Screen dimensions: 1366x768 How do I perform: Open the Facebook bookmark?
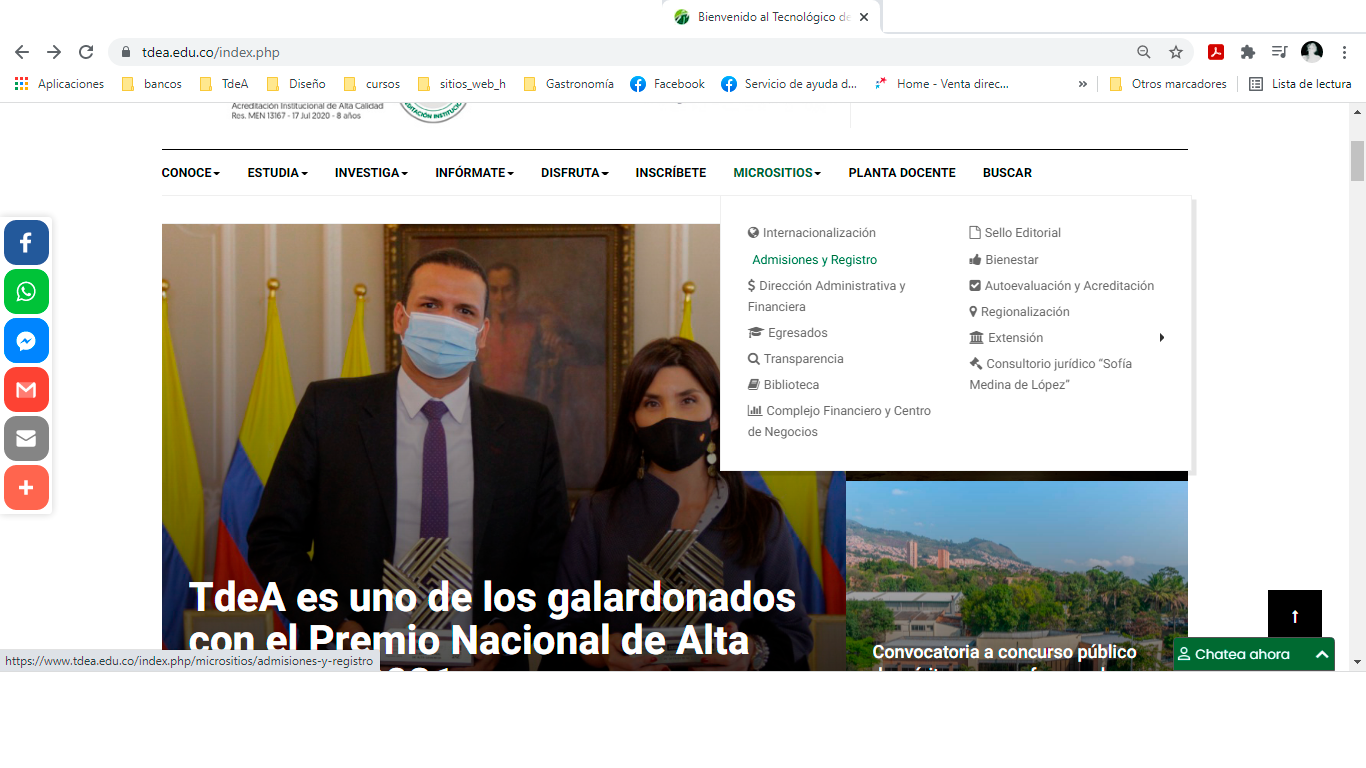[667, 84]
